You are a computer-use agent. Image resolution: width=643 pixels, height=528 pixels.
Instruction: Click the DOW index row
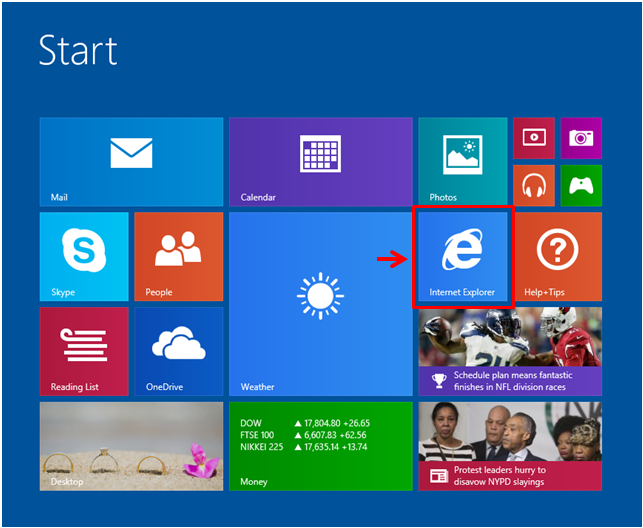point(305,423)
